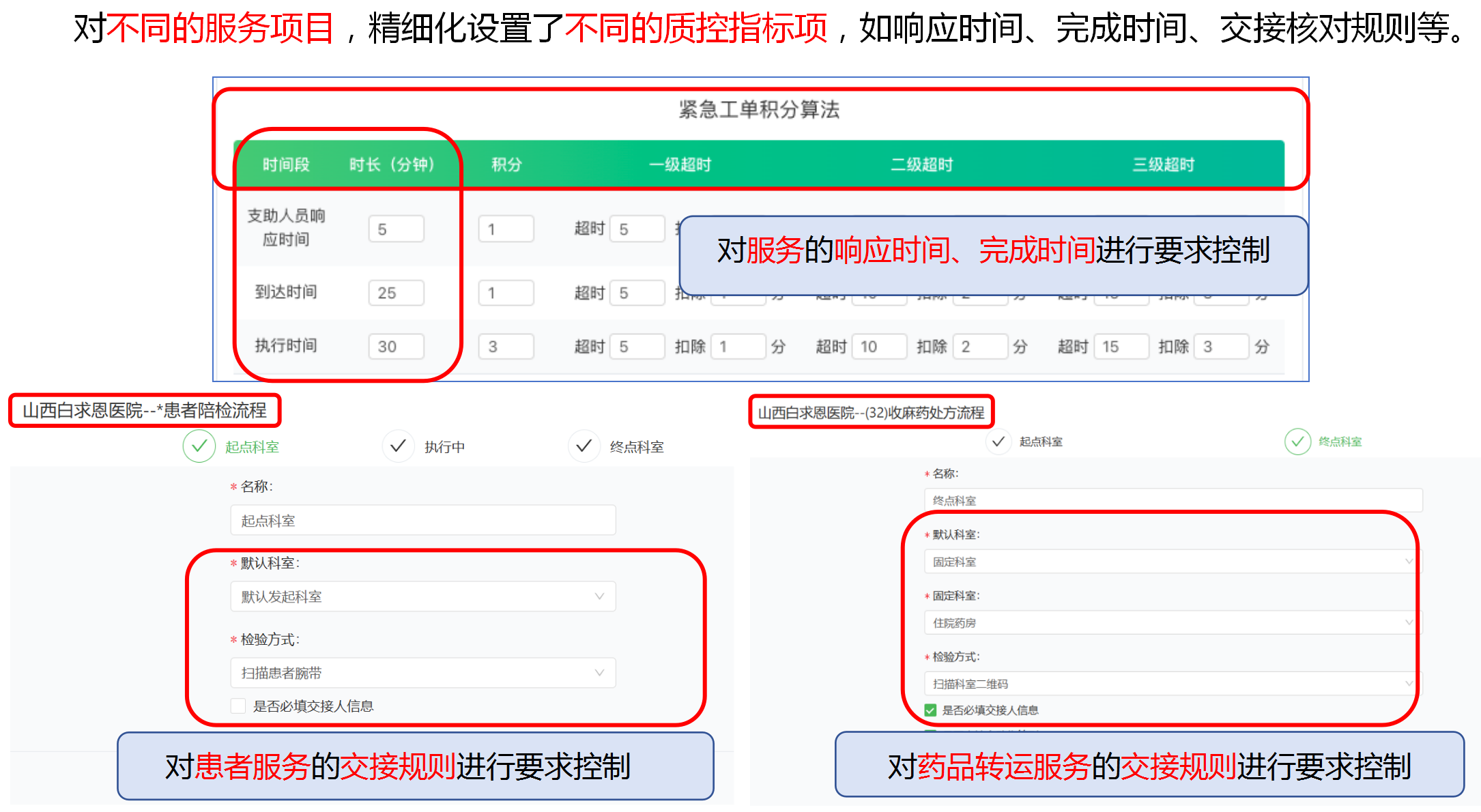Viewport: 1481px width, 812px height.
Task: Click the 到达时间 row label
Action: pyautogui.click(x=286, y=292)
